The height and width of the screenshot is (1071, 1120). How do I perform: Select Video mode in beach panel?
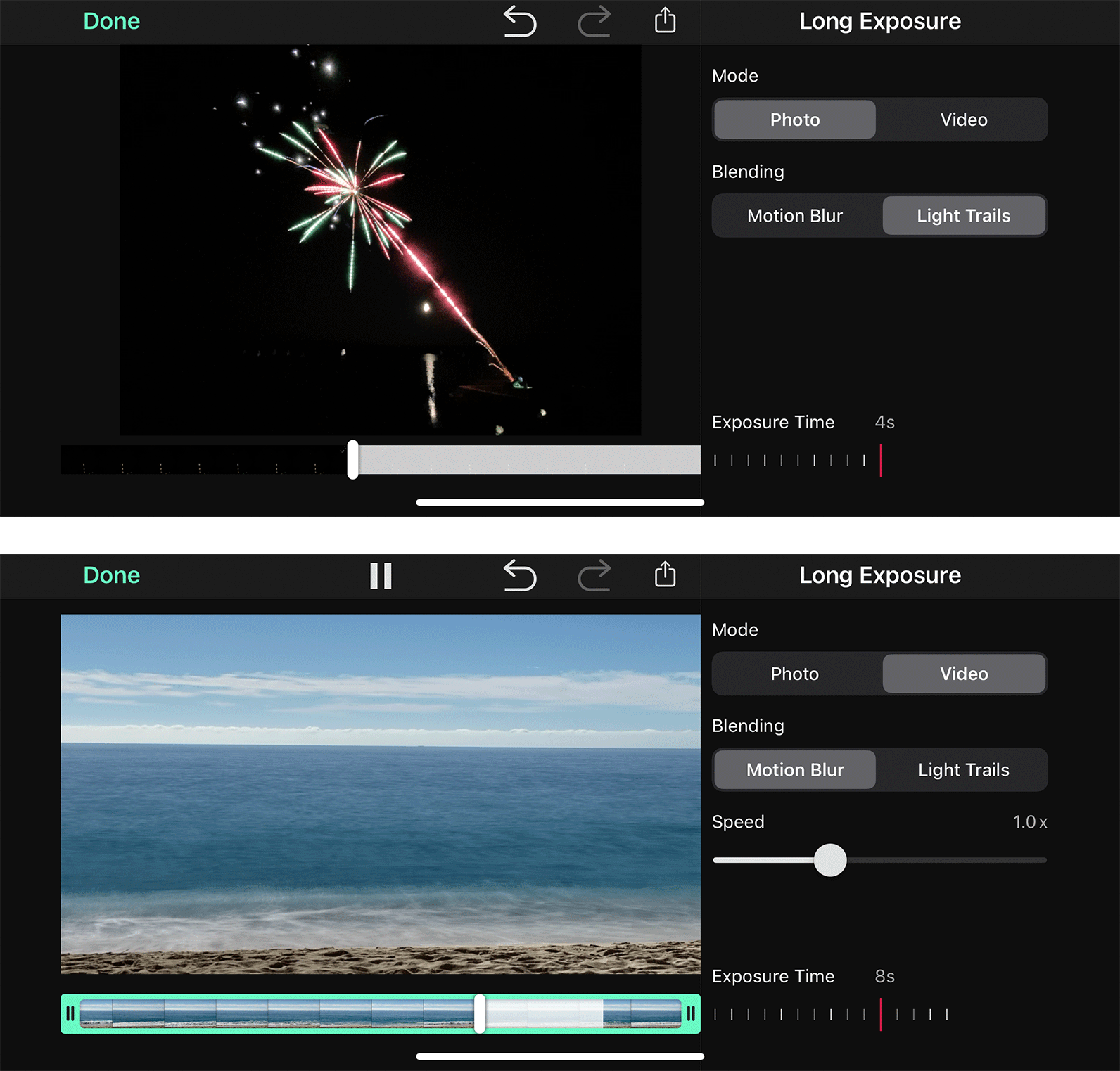[964, 674]
